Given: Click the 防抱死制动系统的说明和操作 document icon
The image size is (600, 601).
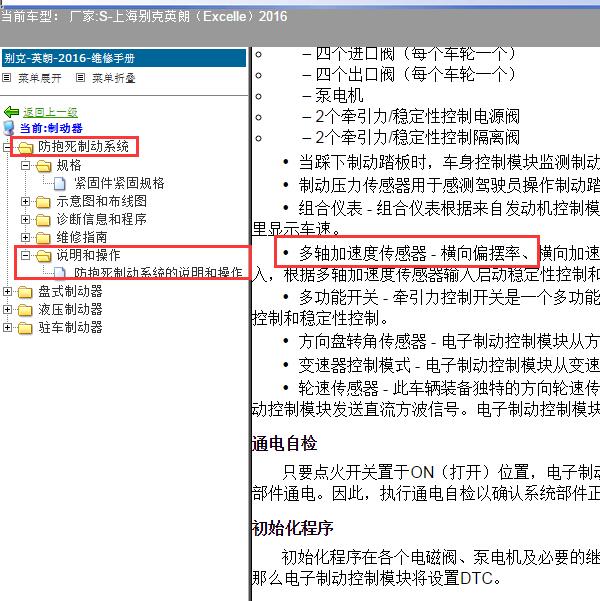Looking at the screenshot, I should tap(60, 273).
